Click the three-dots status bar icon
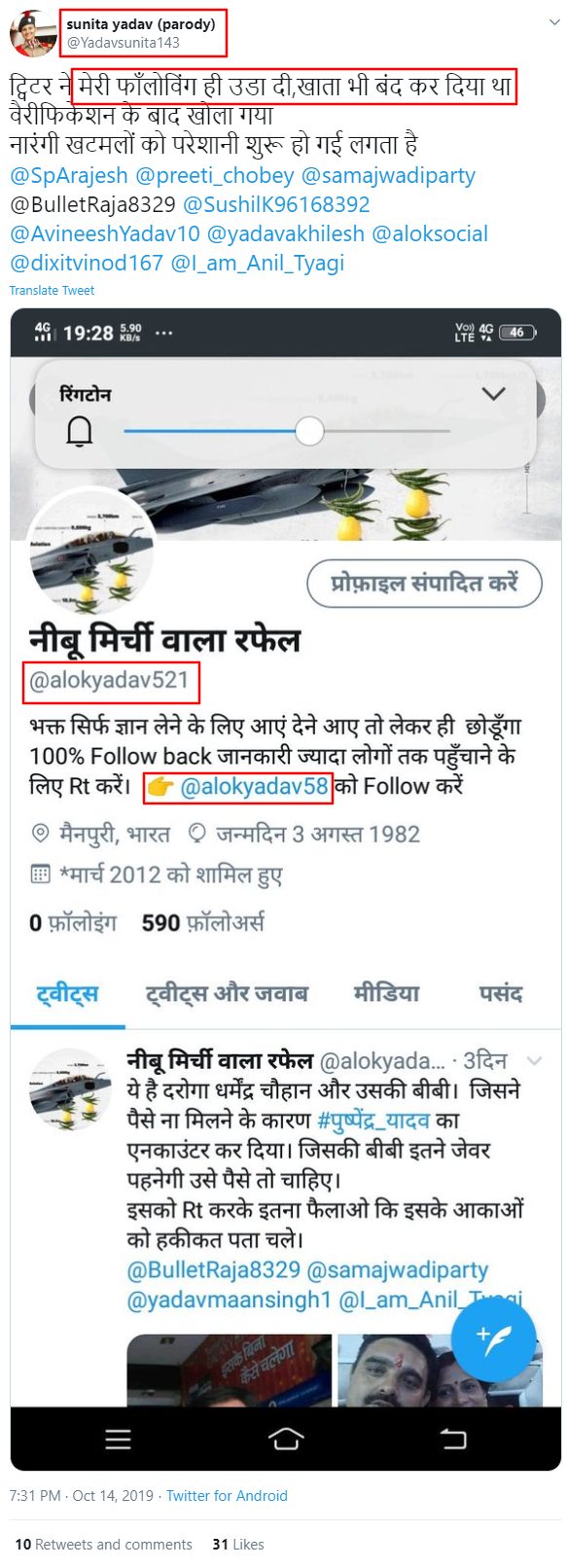The image size is (567, 1568). pyautogui.click(x=163, y=333)
